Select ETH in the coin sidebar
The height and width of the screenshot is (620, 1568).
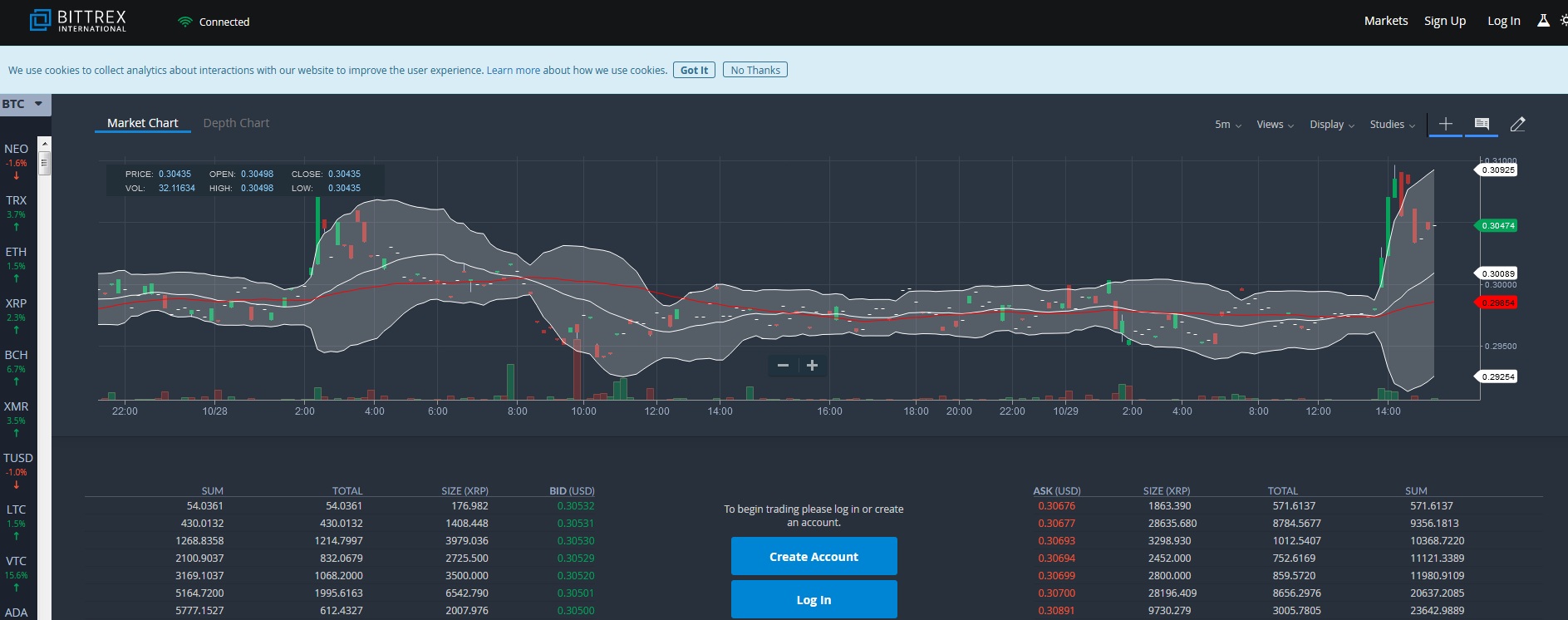(16, 252)
